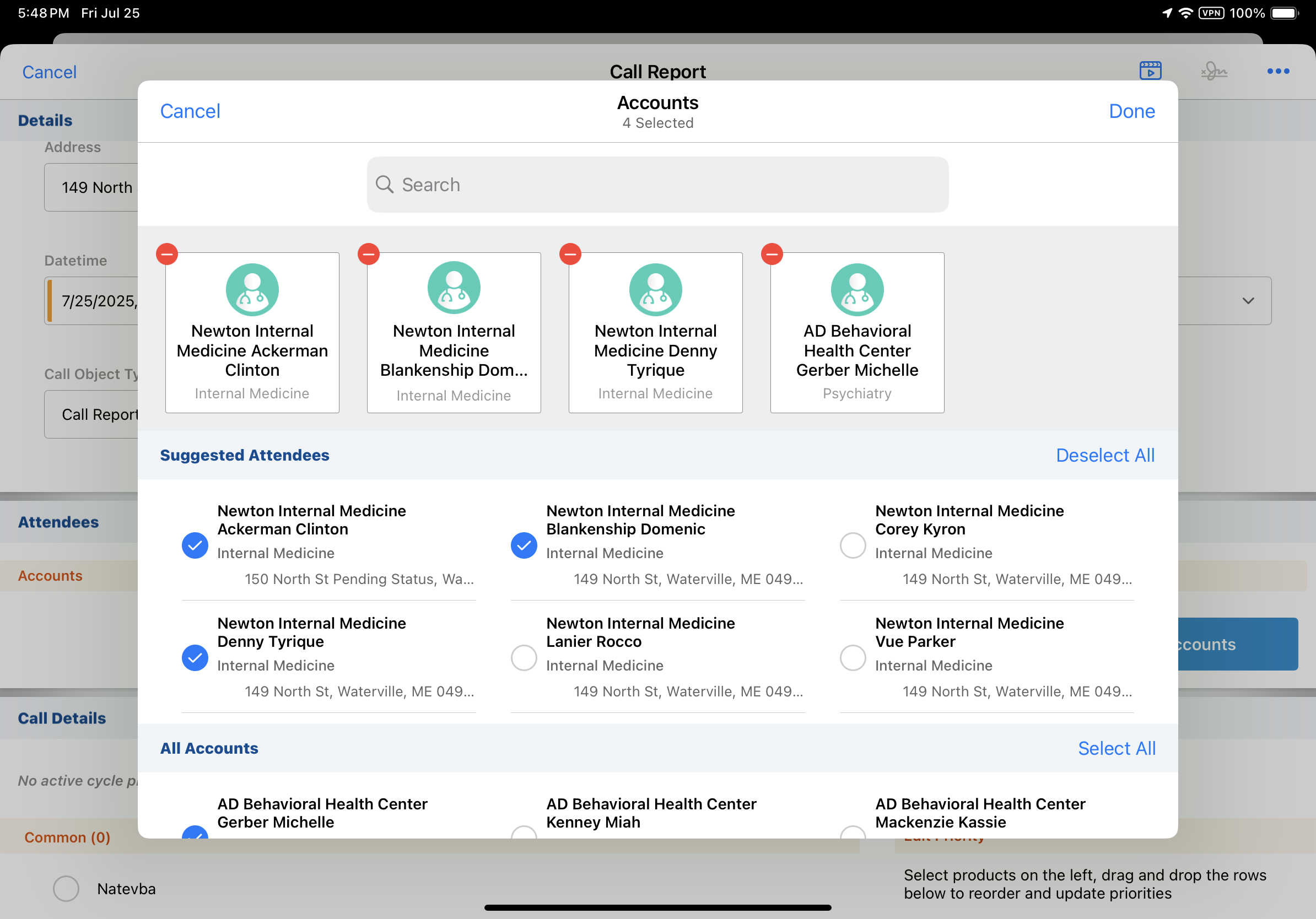Select the Natevba product radio button
The image size is (1316, 919).
pos(67,889)
